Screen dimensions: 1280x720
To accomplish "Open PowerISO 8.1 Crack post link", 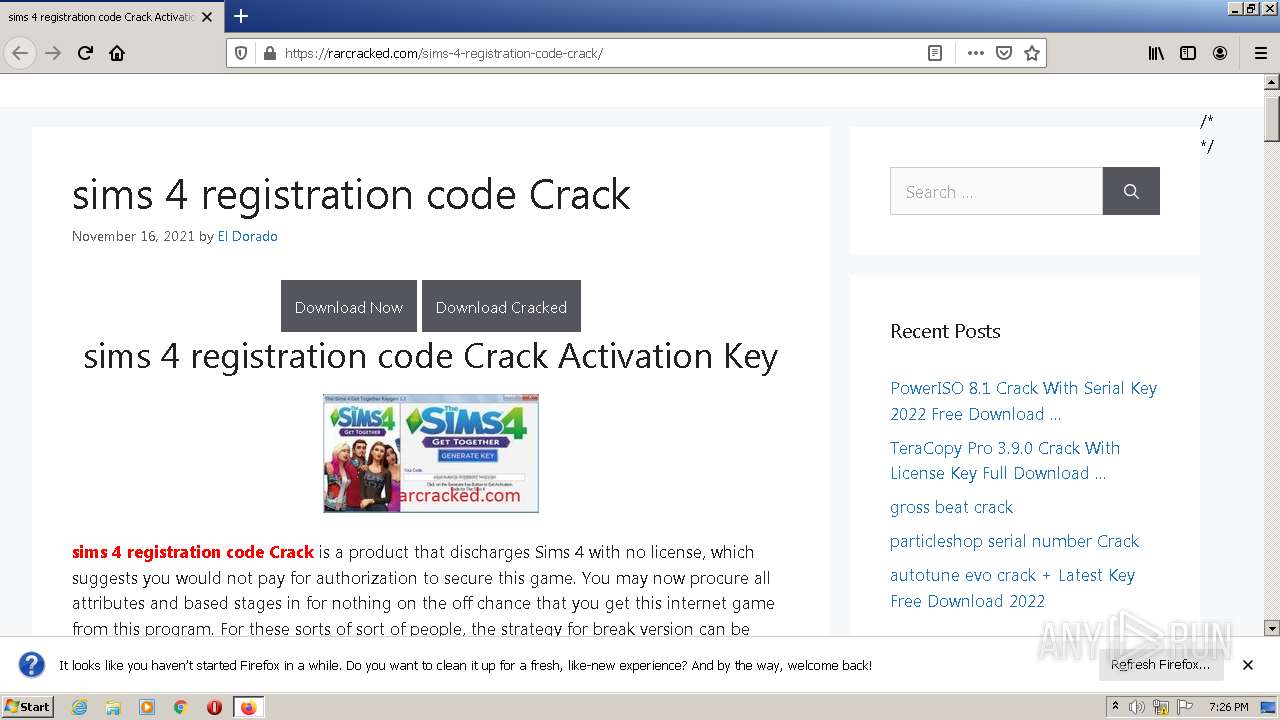I will [1023, 401].
